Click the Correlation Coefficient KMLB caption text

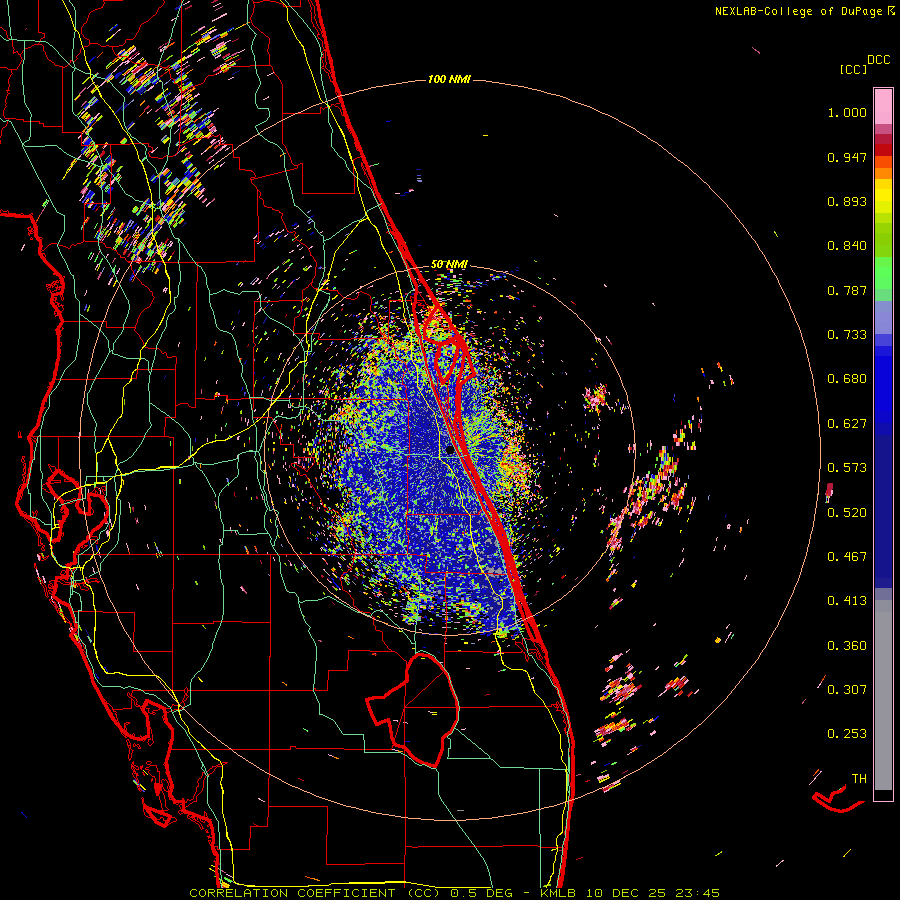point(454,893)
